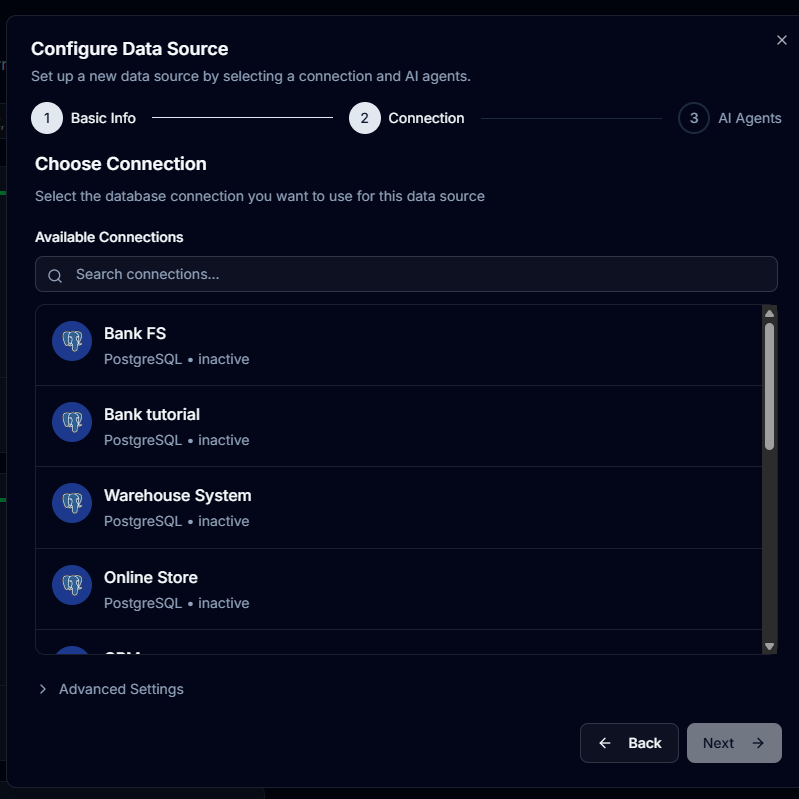
Task: Expand Advanced Settings chevron
Action: click(x=43, y=689)
